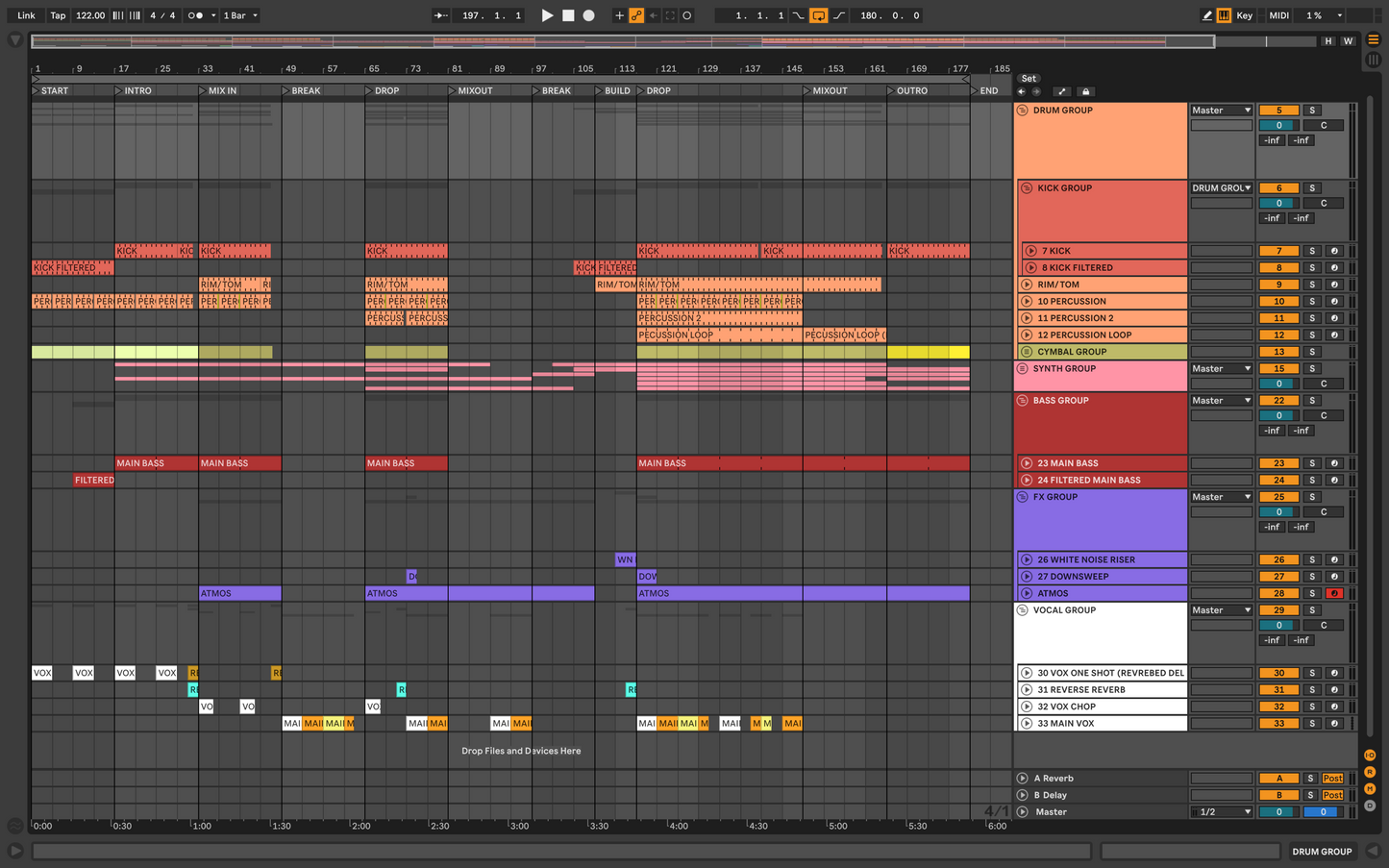Click the Lock Envelopes padlock icon
1389x868 pixels.
(1085, 91)
